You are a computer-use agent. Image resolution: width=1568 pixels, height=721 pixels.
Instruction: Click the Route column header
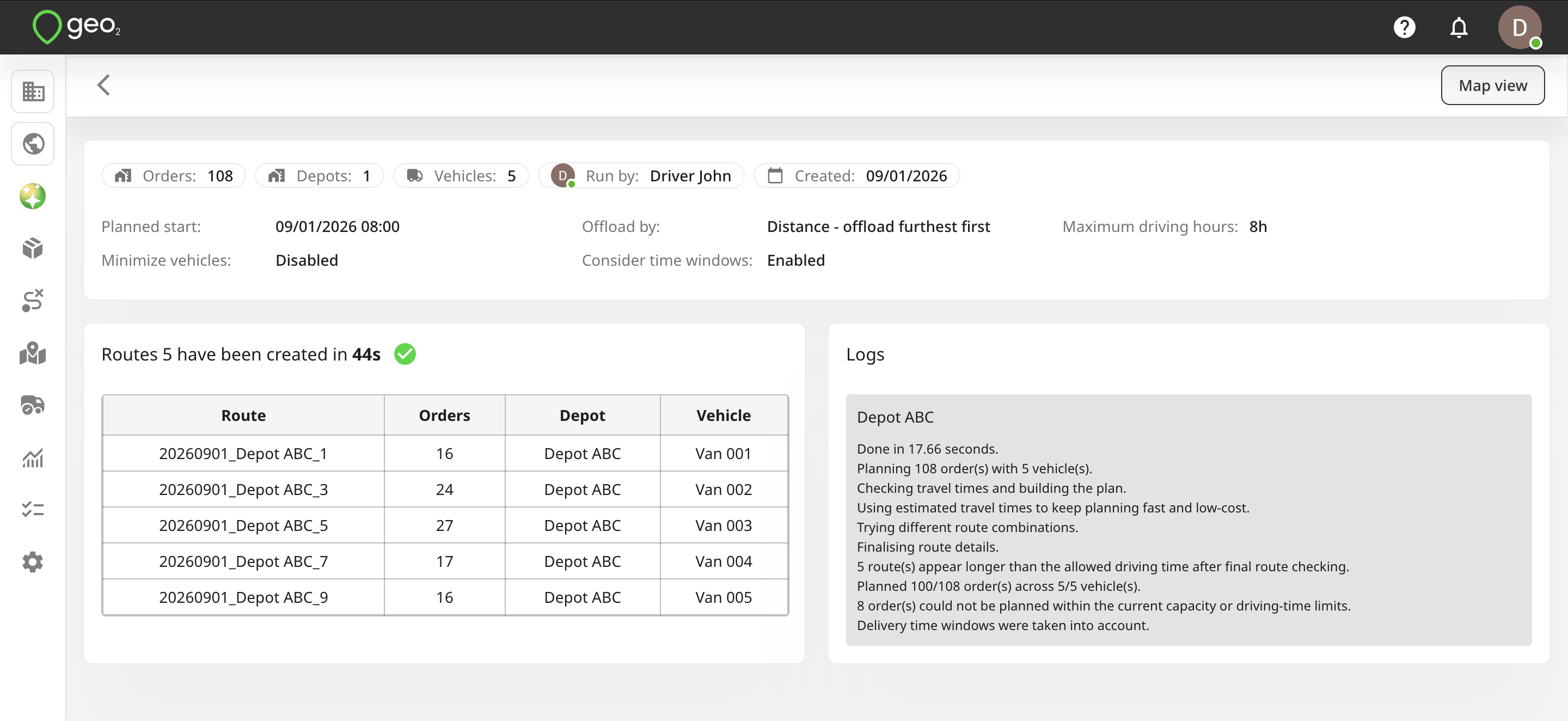tap(243, 416)
